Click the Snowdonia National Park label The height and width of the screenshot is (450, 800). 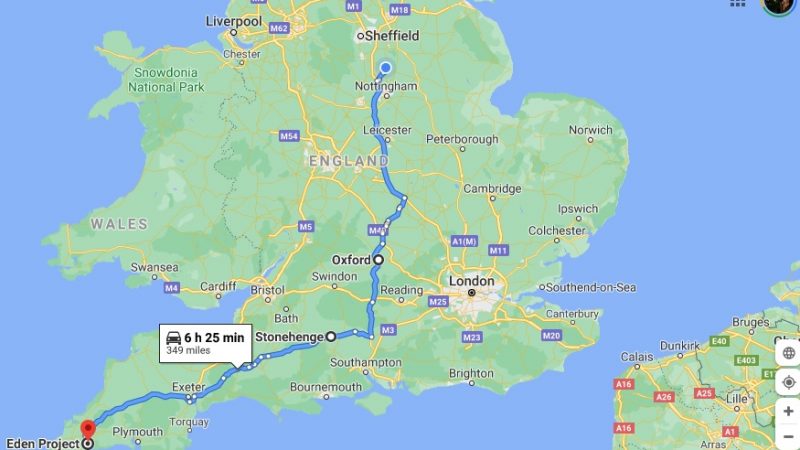(x=166, y=80)
